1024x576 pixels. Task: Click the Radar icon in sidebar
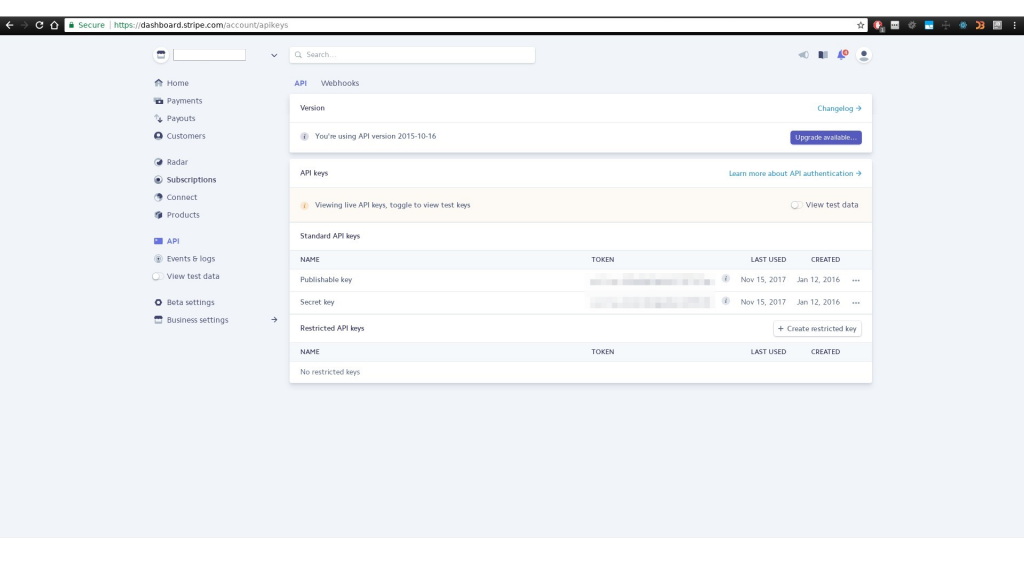(x=158, y=162)
